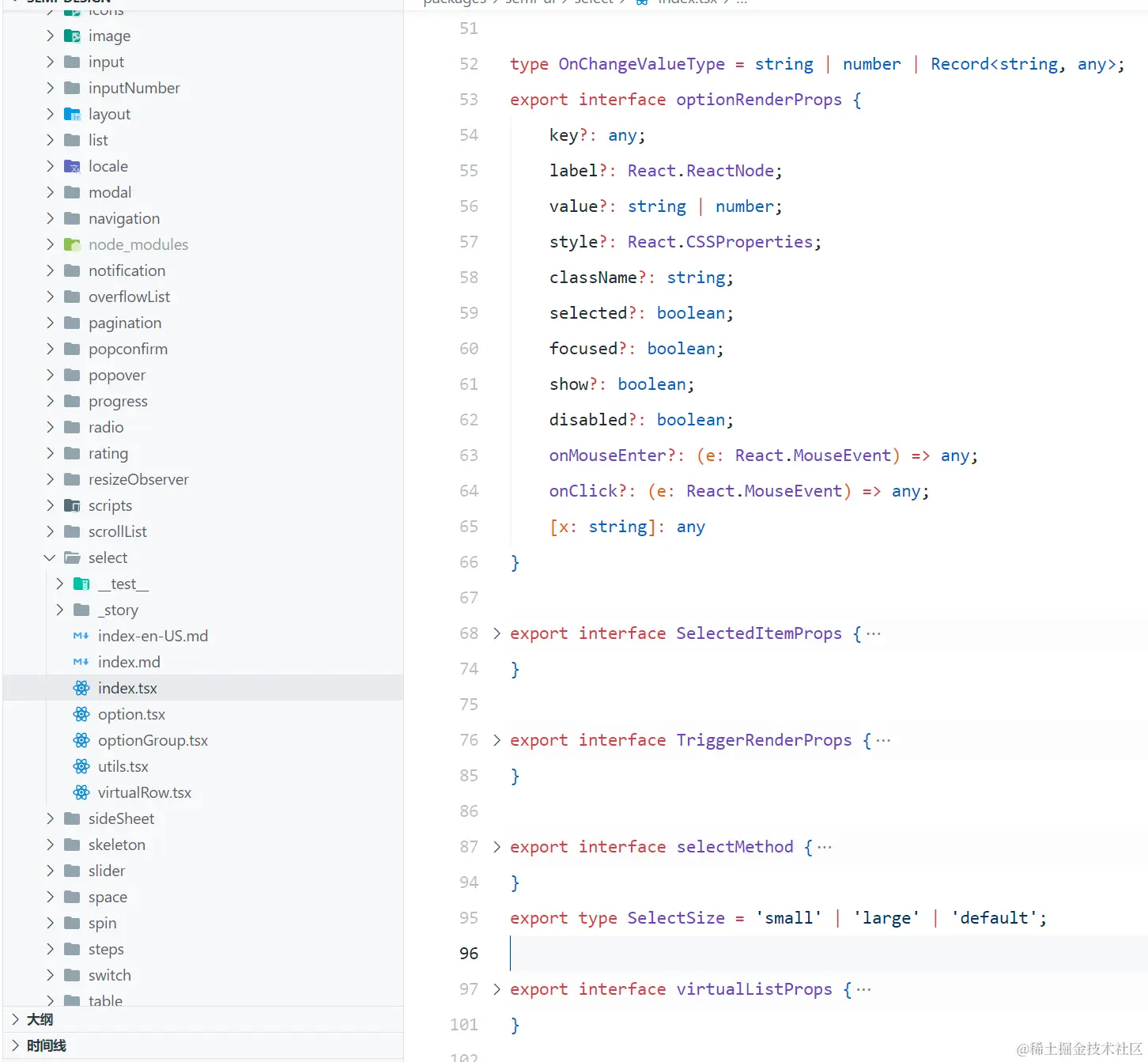Open the skeleton folder
The image size is (1148, 1062).
[117, 845]
